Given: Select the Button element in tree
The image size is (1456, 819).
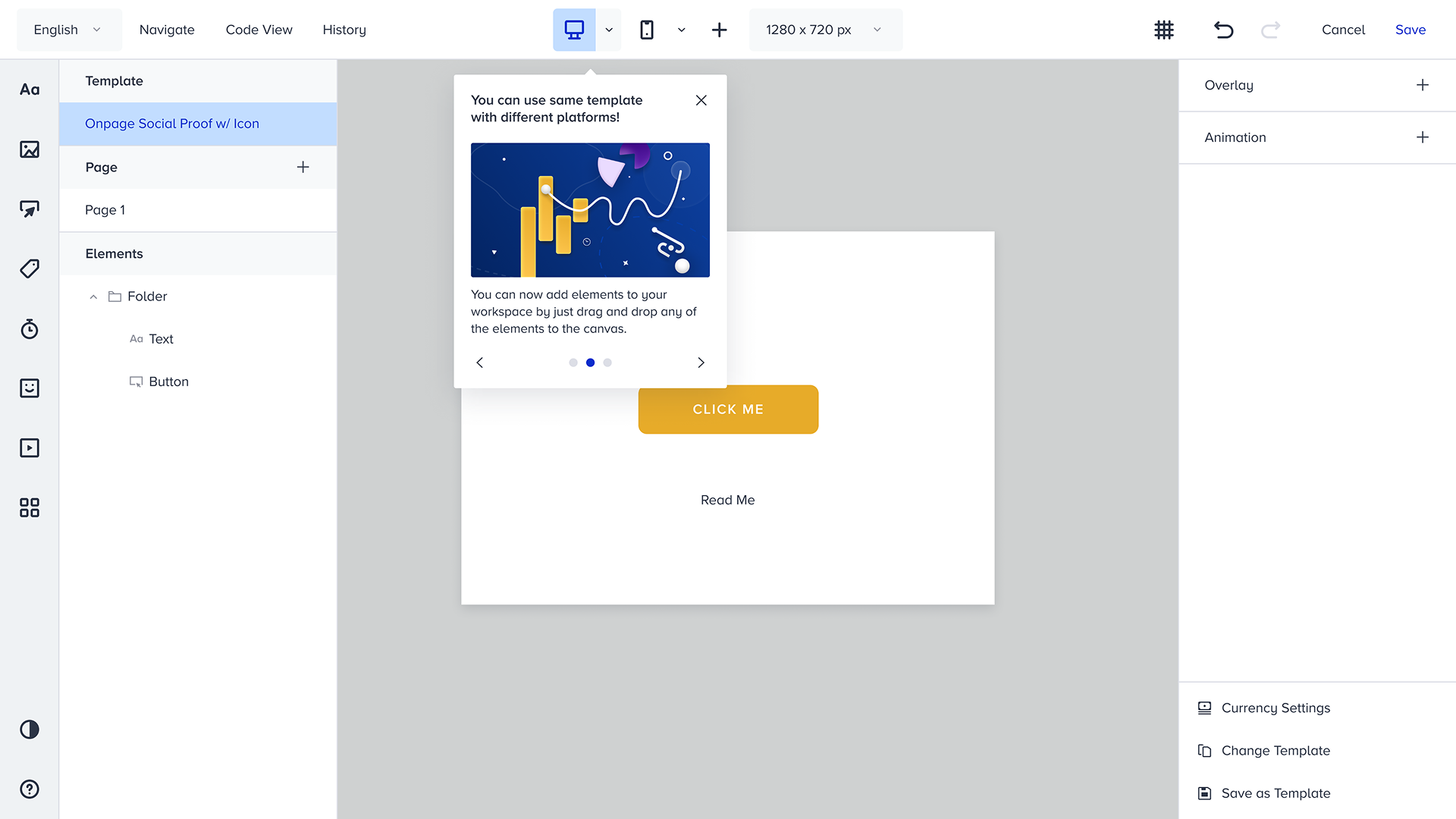Looking at the screenshot, I should coord(168,381).
